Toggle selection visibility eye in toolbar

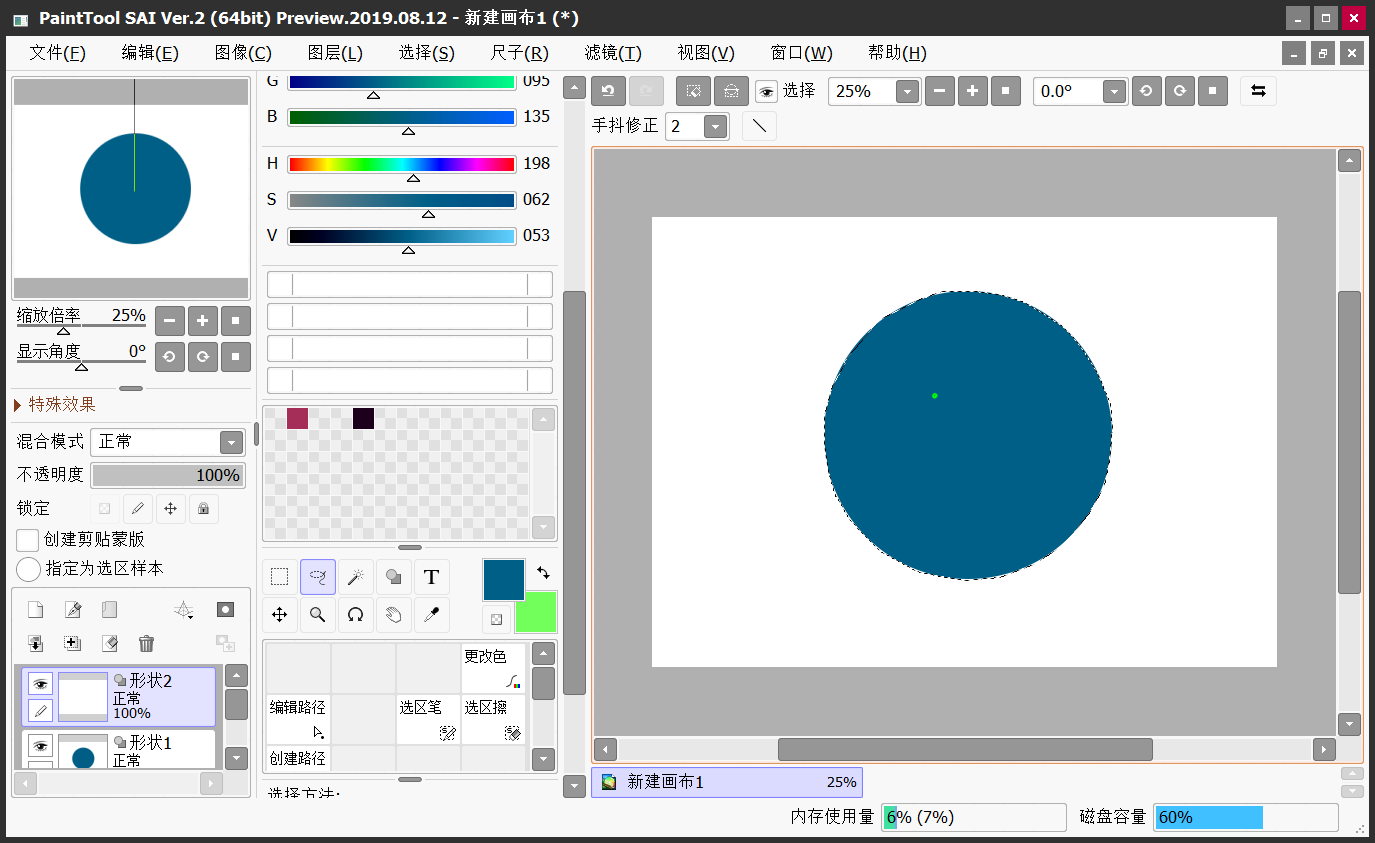(x=766, y=92)
